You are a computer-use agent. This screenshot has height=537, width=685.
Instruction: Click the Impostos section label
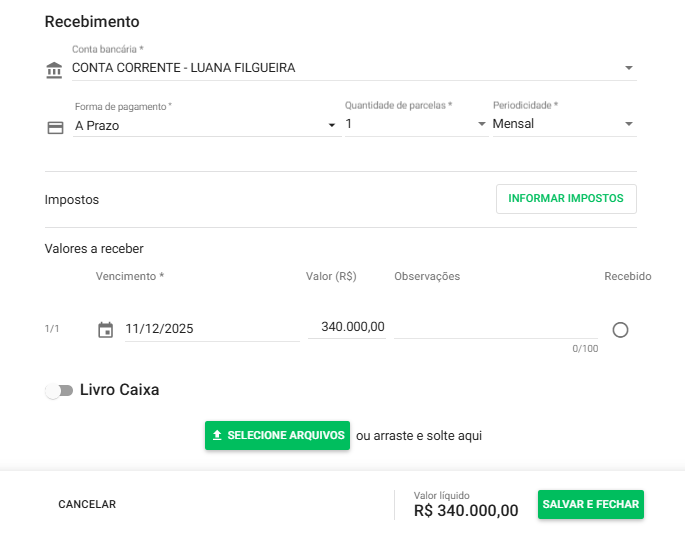(72, 200)
